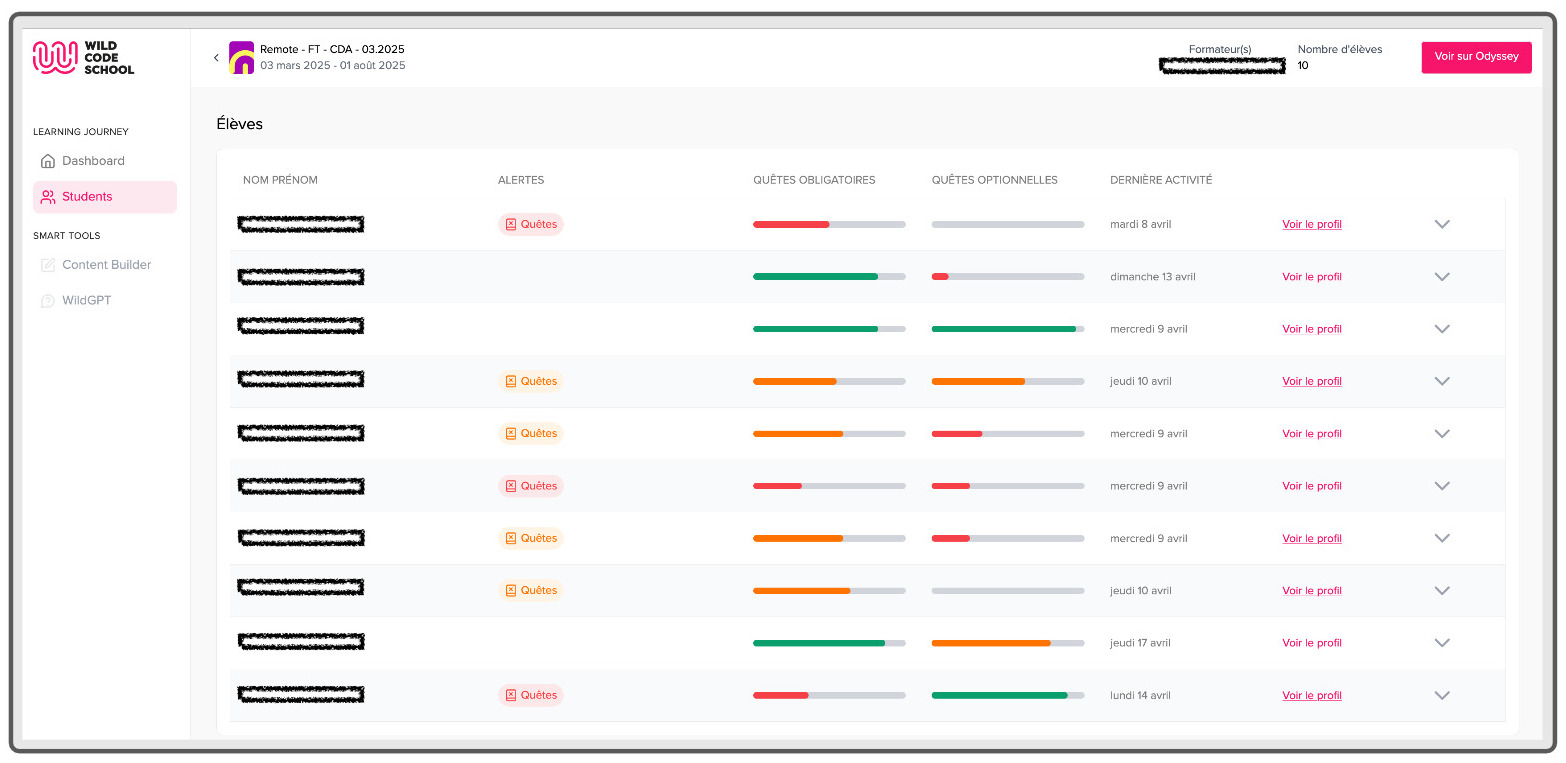The height and width of the screenshot is (763, 1566).
Task: Click optional quests bar for lundi 14 avril
Action: 1008,695
